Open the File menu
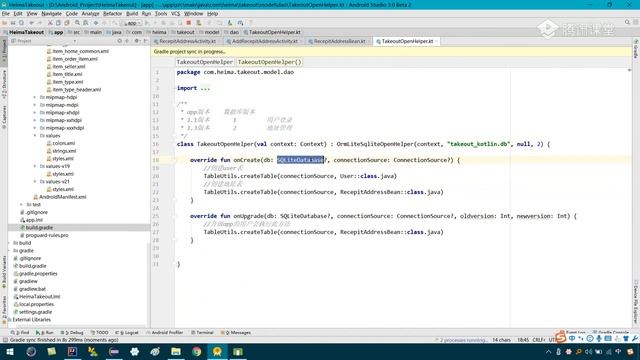 [x=5, y=13]
